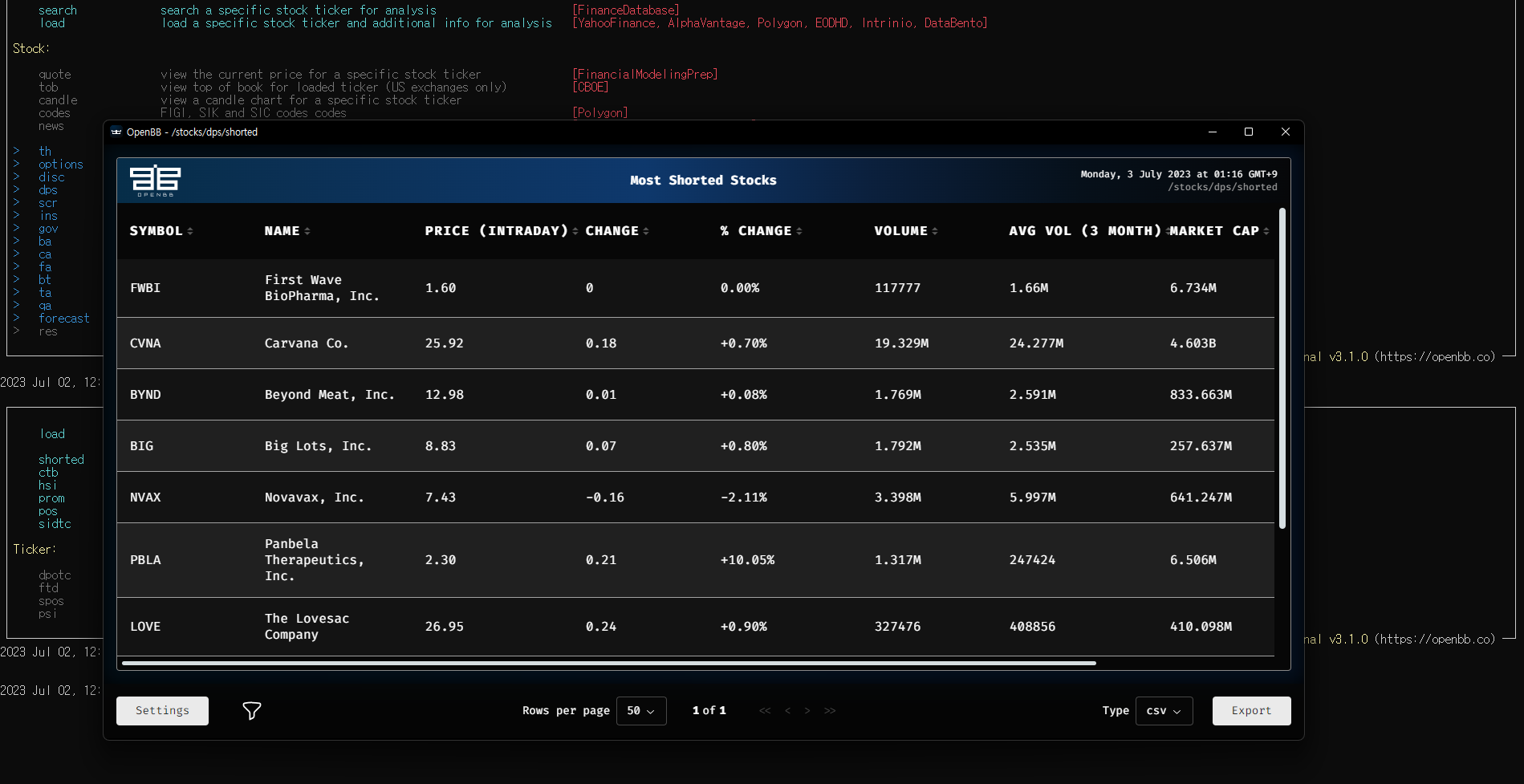Image resolution: width=1524 pixels, height=784 pixels.
Task: Click BIG price 8.83
Action: (x=441, y=446)
